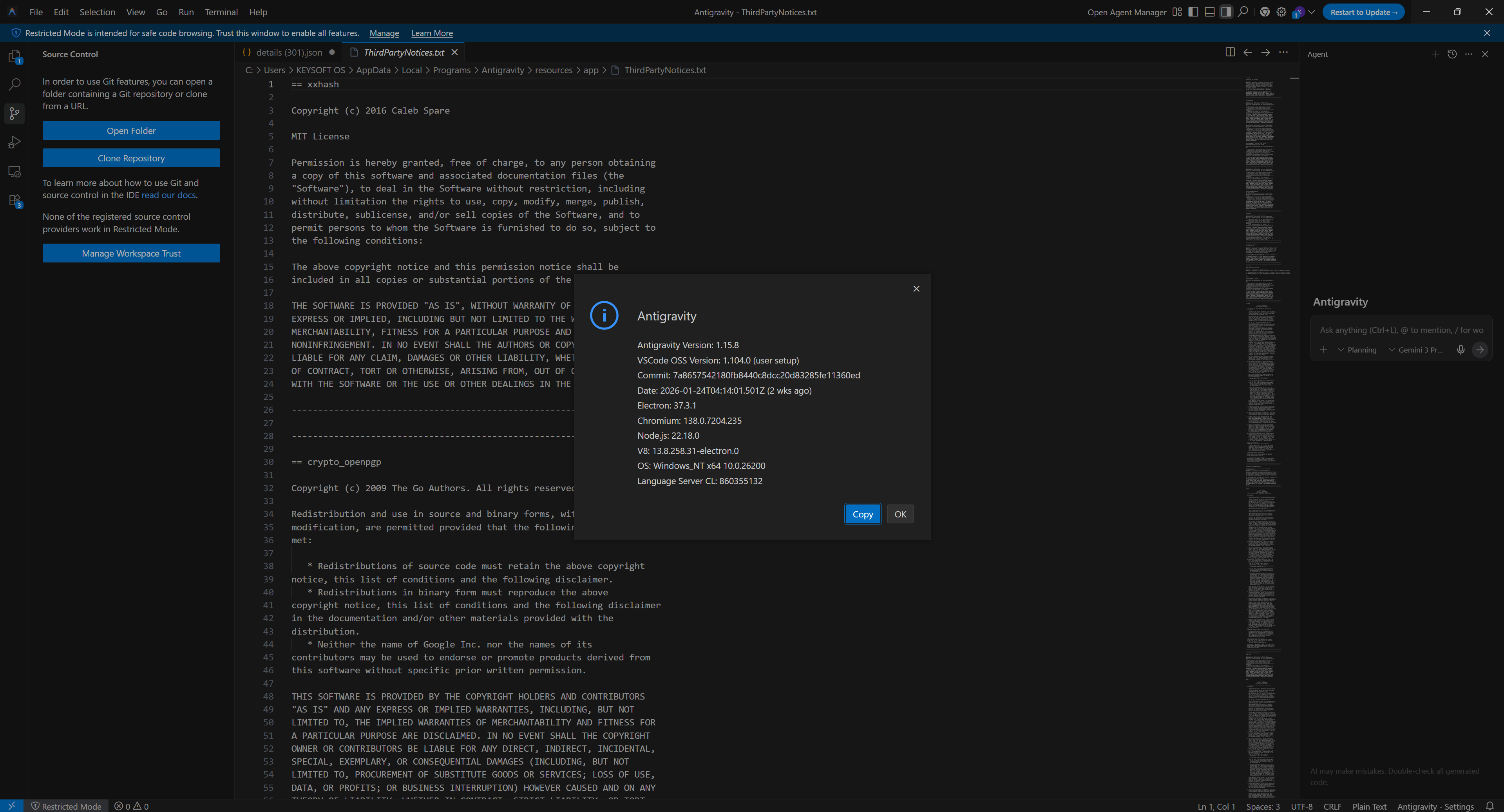Click Copy in the Antigravity about dialog
Image resolution: width=1504 pixels, height=812 pixels.
[x=862, y=514]
